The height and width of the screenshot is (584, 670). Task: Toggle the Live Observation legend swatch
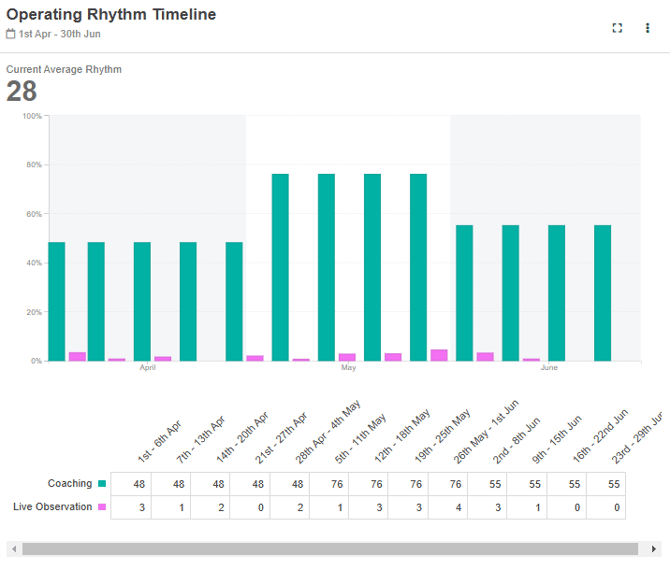(x=102, y=507)
